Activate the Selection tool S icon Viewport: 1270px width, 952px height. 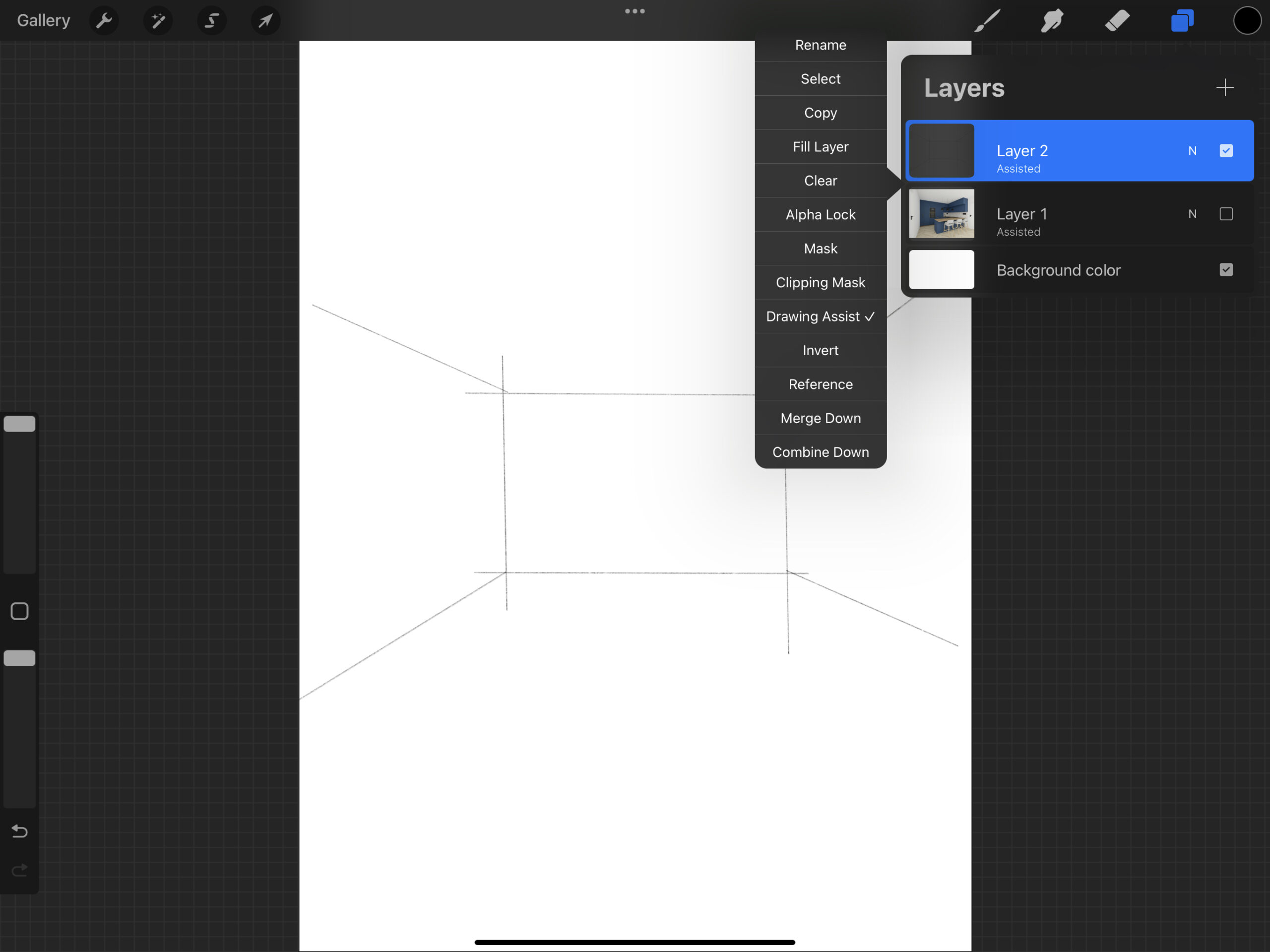tap(212, 21)
